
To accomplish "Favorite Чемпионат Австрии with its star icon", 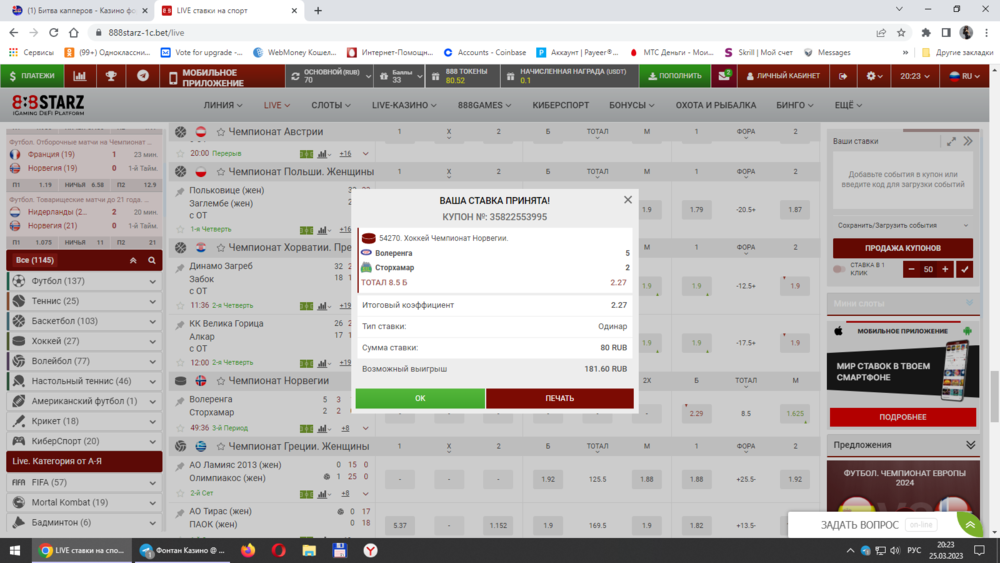I will pyautogui.click(x=221, y=132).
